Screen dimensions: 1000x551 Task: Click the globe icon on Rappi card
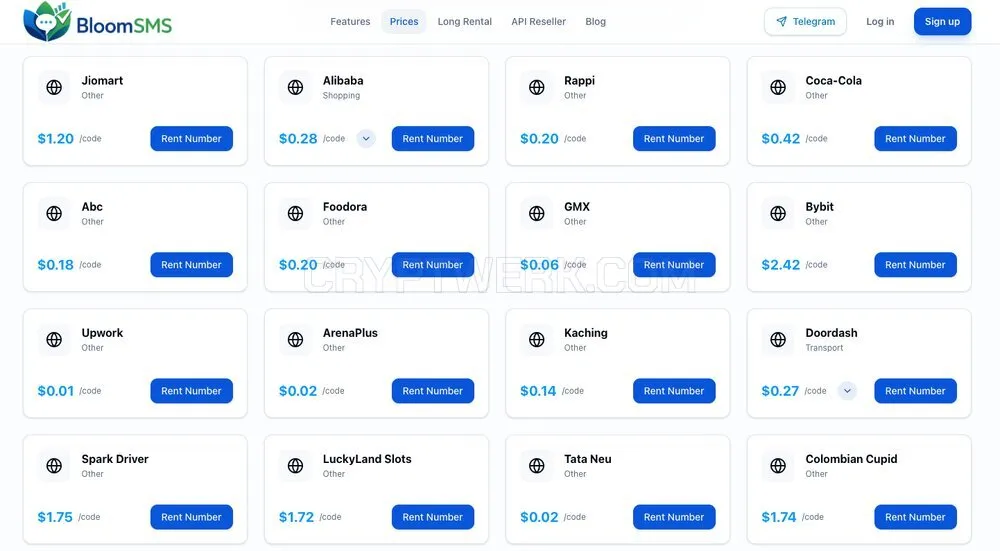point(537,87)
